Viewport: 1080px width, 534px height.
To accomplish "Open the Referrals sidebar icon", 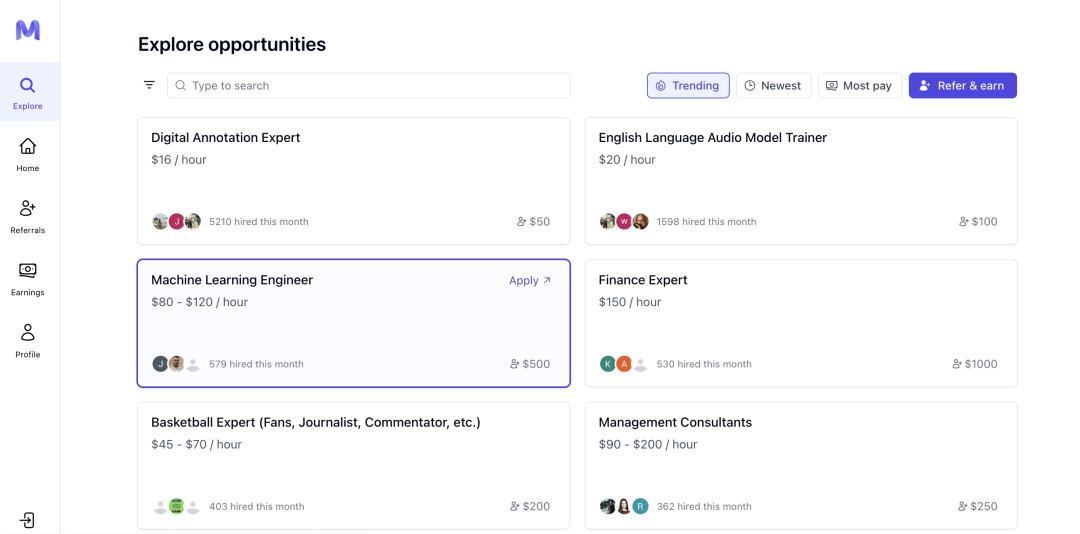I will tap(28, 216).
